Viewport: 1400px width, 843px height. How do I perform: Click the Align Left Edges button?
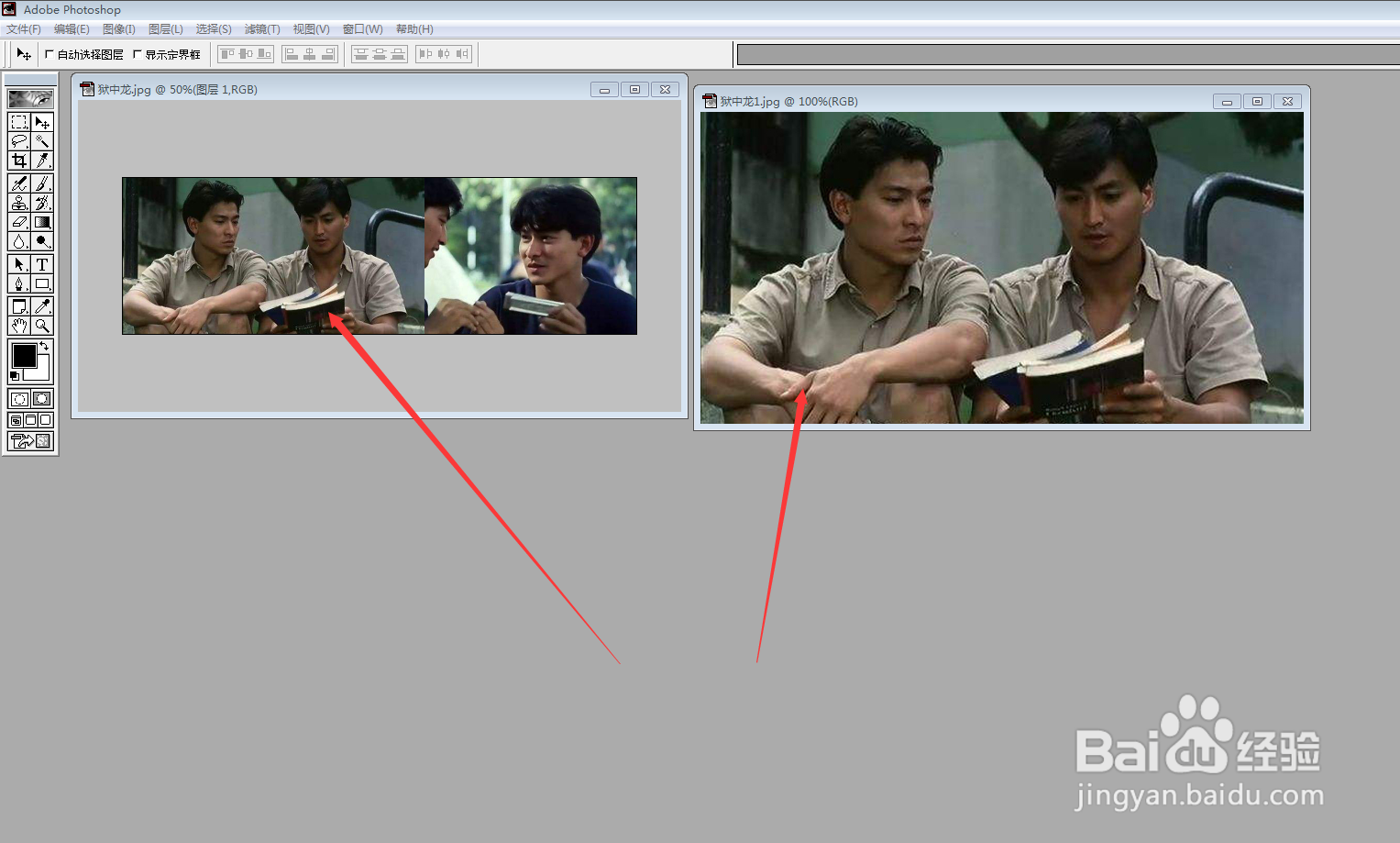292,54
